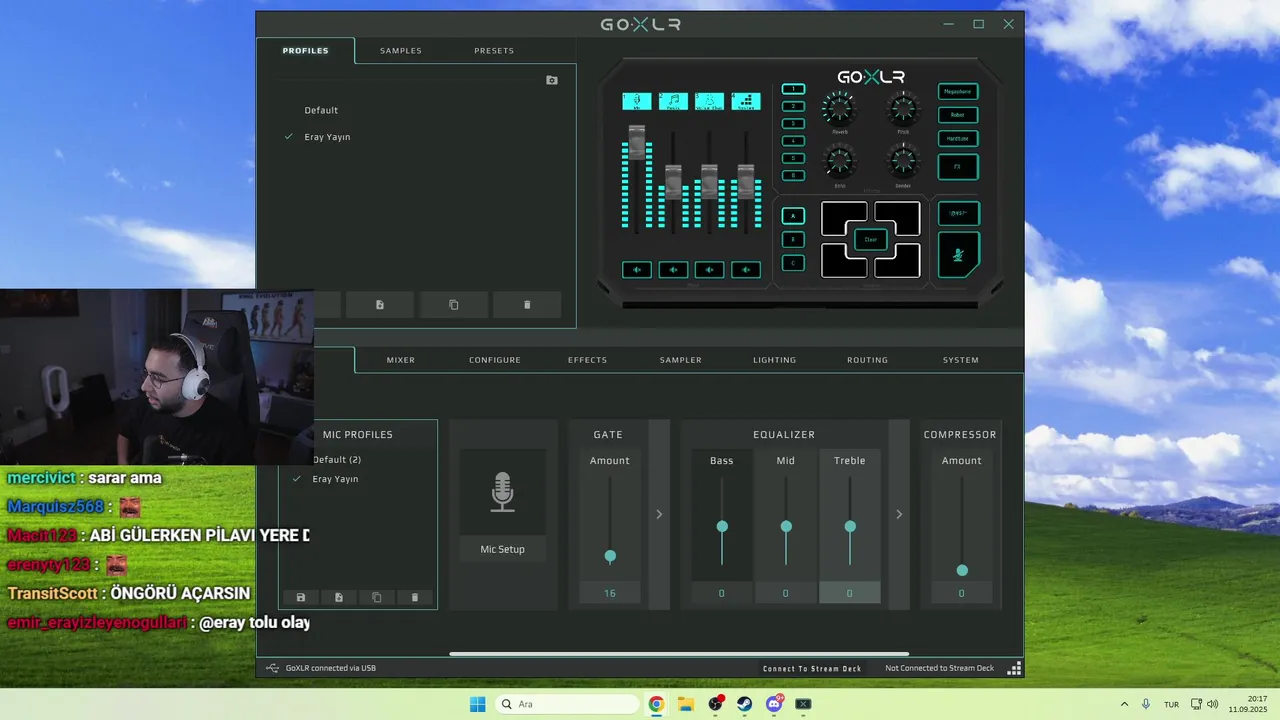Click the Gate amount value field 16
This screenshot has width=1280, height=720.
coord(610,593)
